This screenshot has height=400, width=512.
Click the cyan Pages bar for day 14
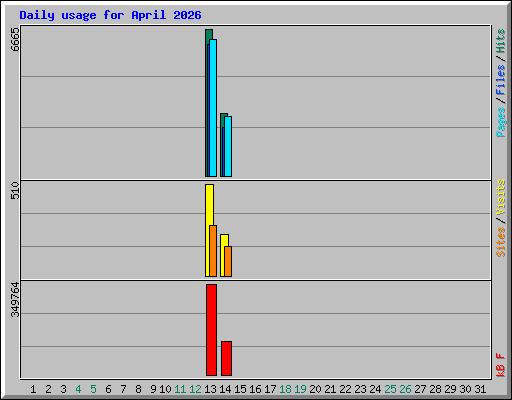[x=228, y=146]
